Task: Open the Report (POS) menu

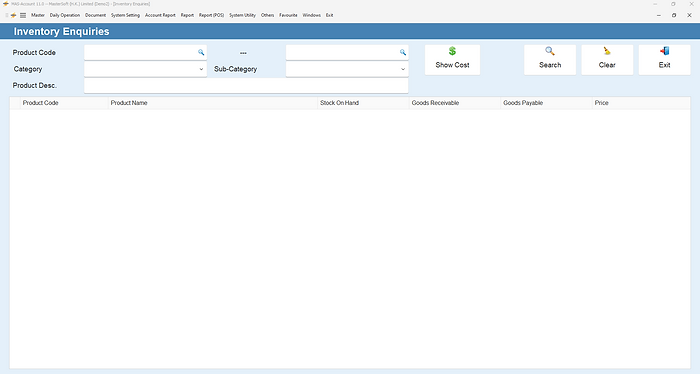Action: pyautogui.click(x=212, y=15)
